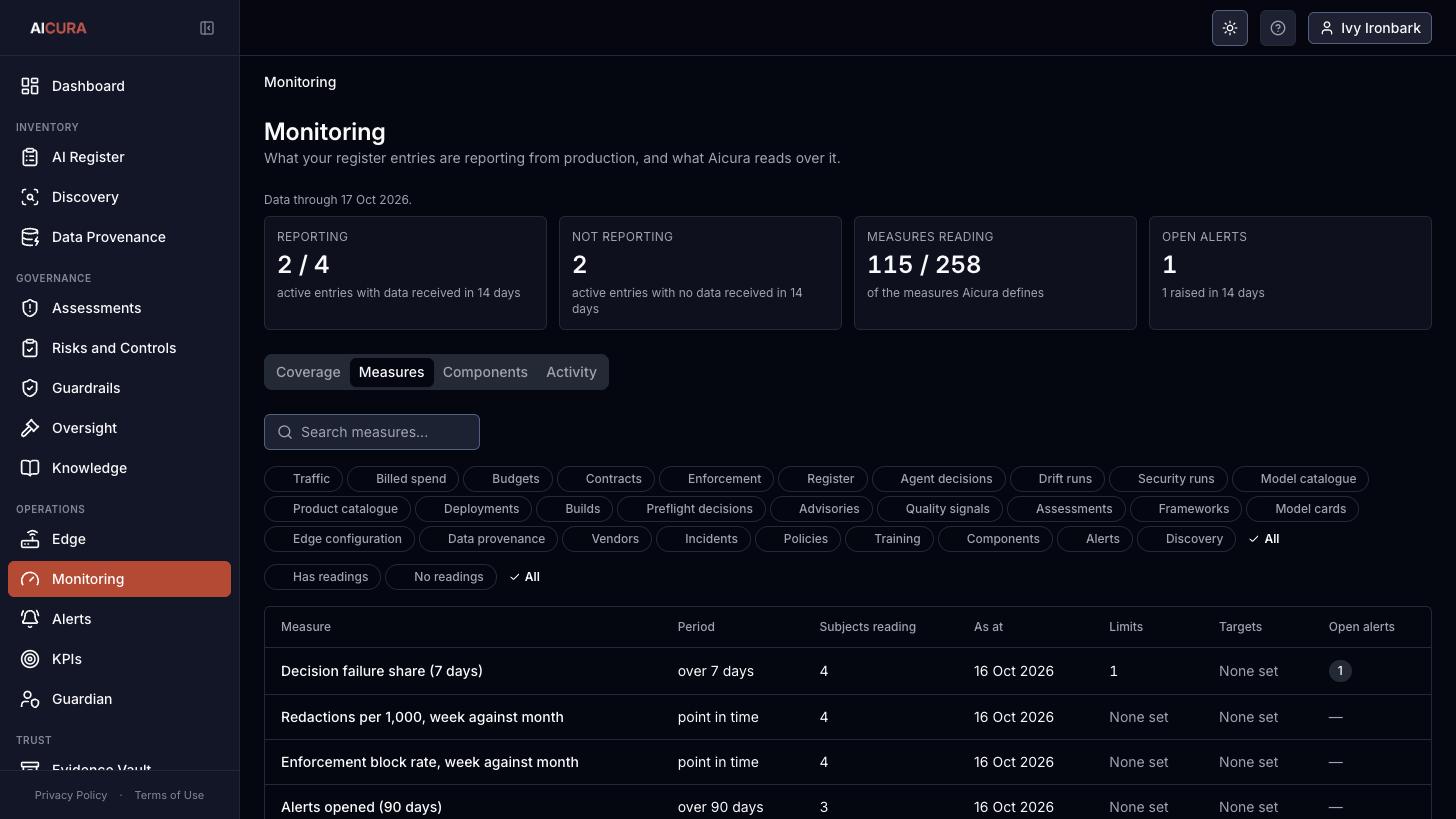Image resolution: width=1456 pixels, height=819 pixels.
Task: Filter measures by Billed spend chip
Action: (x=403, y=479)
